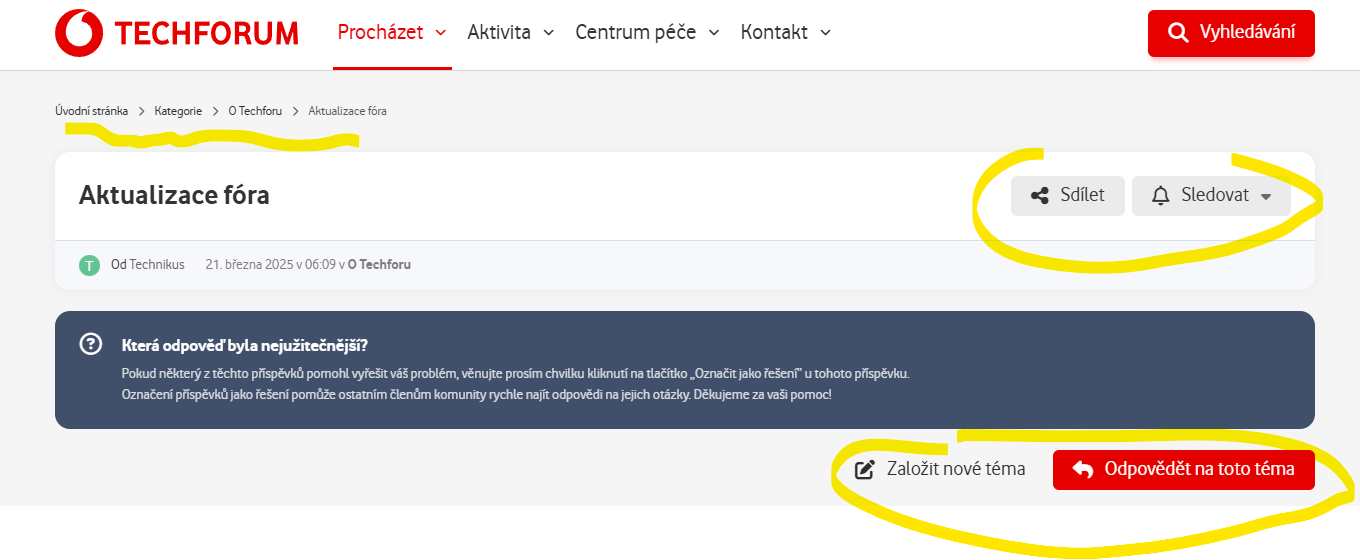The width and height of the screenshot is (1360, 560).
Task: Click the reply arrow icon
Action: click(x=1082, y=469)
